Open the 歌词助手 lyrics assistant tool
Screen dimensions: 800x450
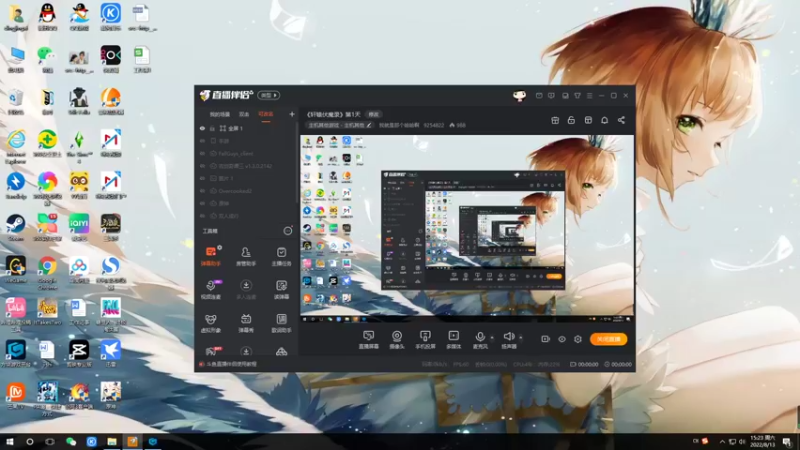[281, 323]
